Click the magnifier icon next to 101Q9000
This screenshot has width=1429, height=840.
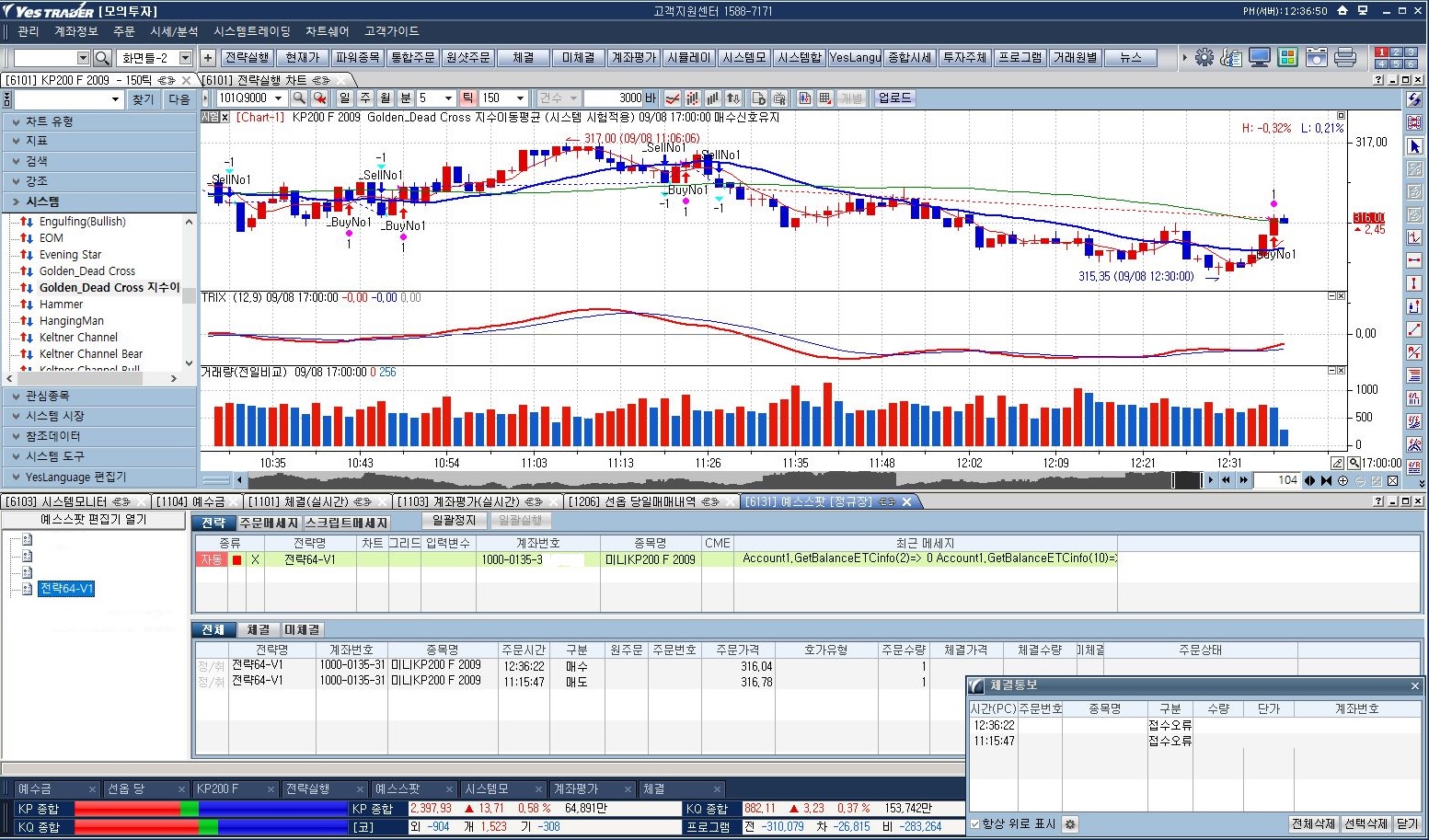click(299, 98)
